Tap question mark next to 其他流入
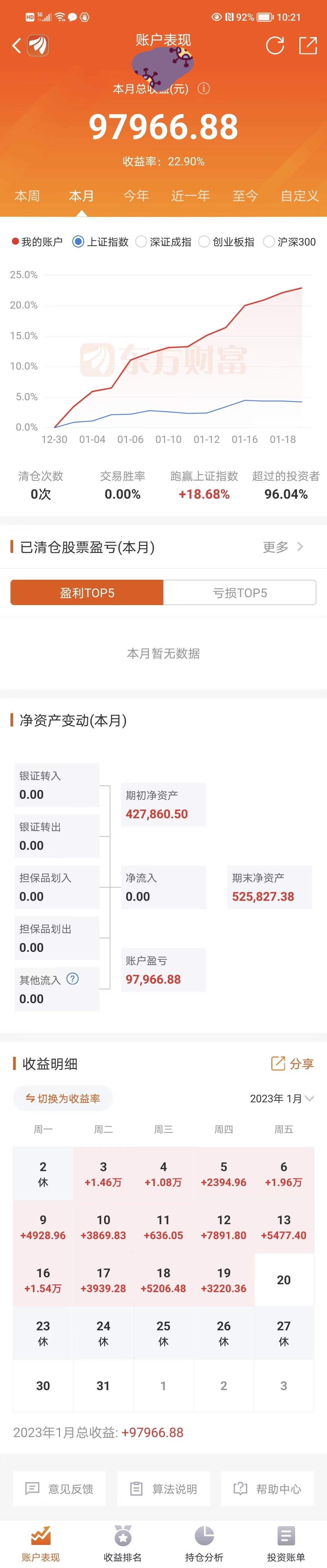 [x=72, y=979]
